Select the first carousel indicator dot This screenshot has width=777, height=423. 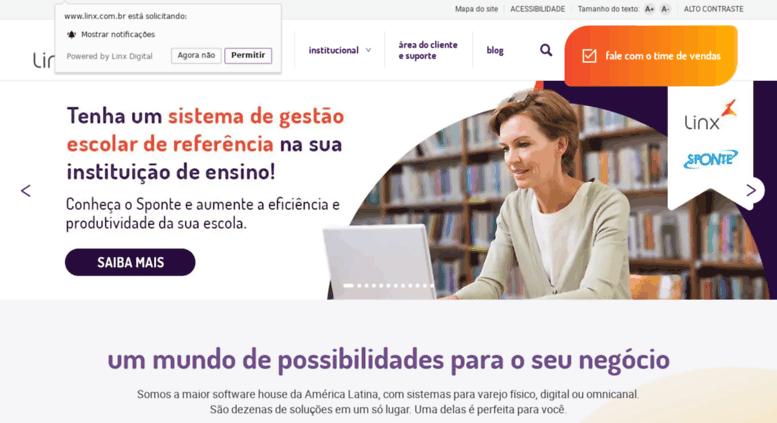348,285
